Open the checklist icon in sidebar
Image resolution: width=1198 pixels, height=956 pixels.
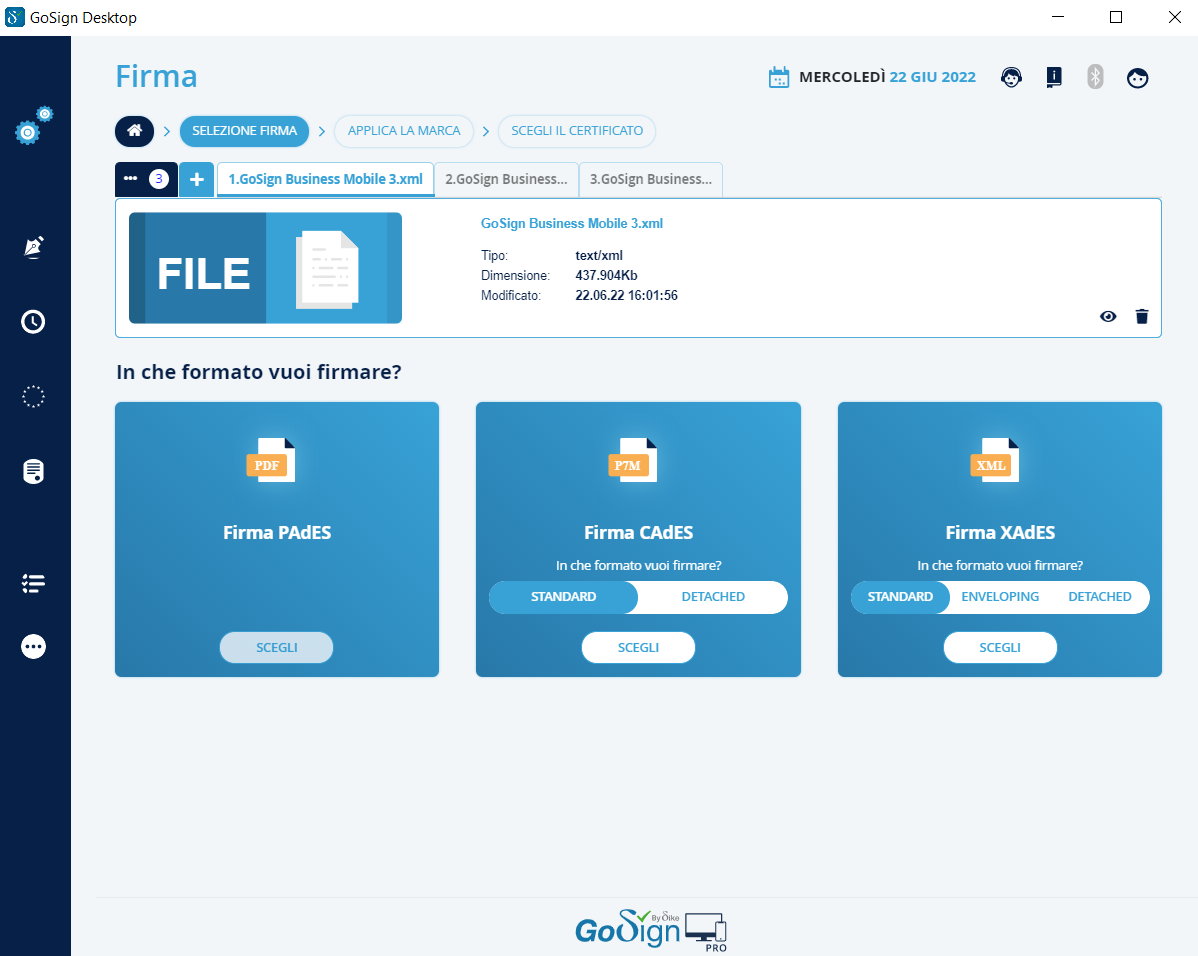(33, 584)
